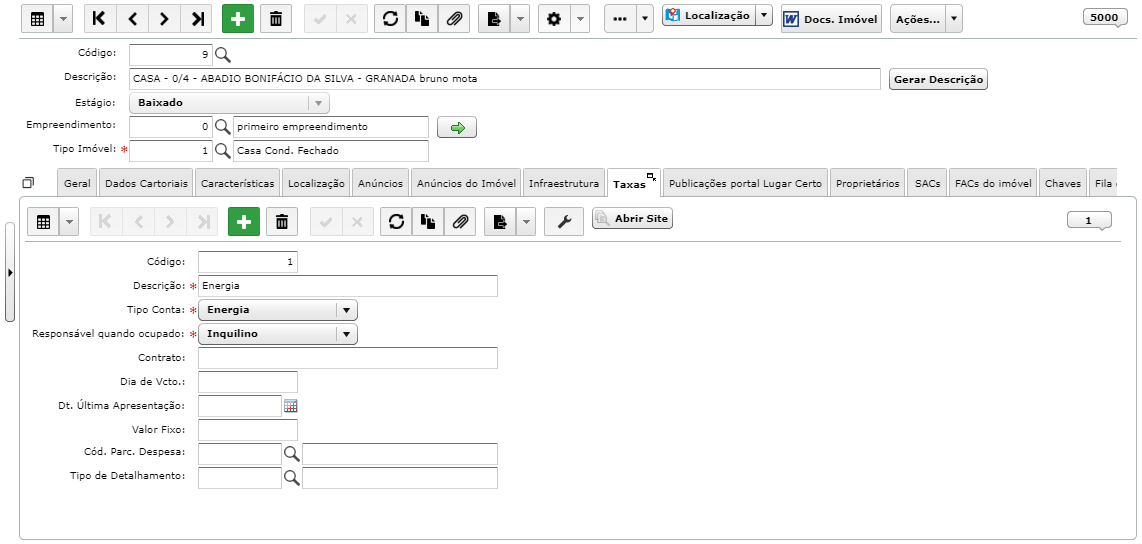Open the Características tab
This screenshot has height=544, width=1142.
[237, 184]
